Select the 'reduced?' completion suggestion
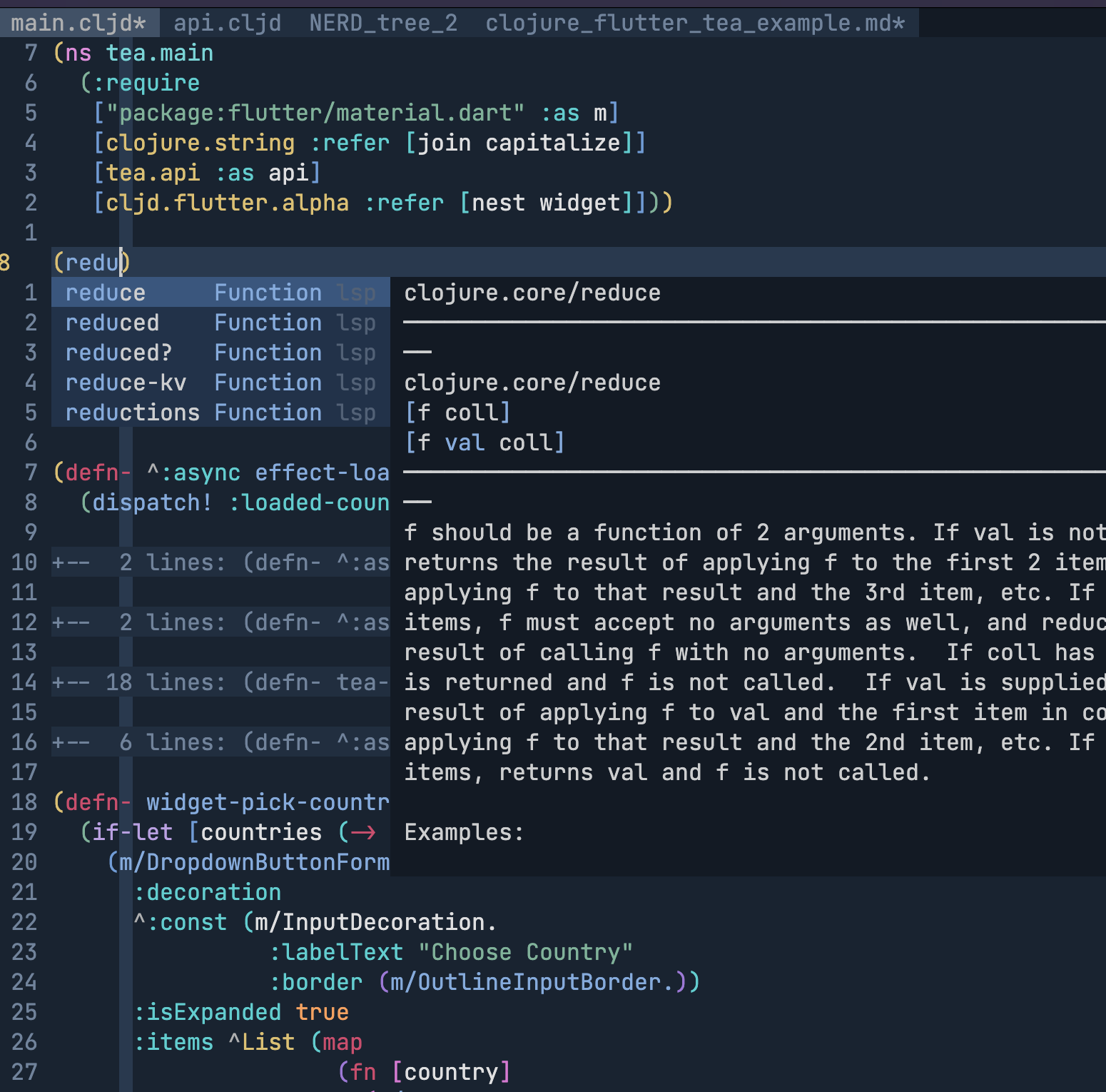The width and height of the screenshot is (1106, 1092). (x=220, y=353)
